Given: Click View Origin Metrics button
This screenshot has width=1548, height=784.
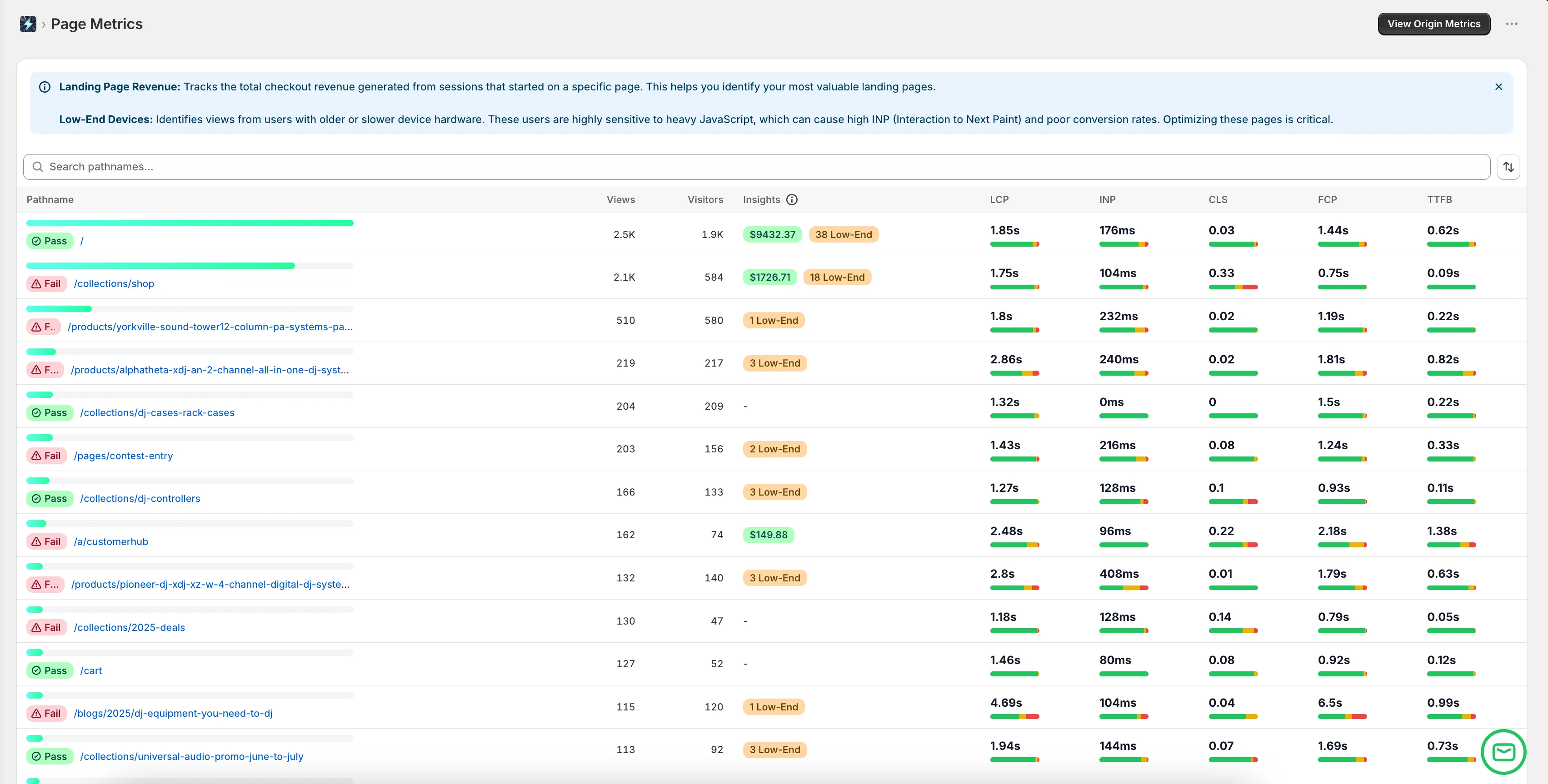Looking at the screenshot, I should pyautogui.click(x=1434, y=24).
